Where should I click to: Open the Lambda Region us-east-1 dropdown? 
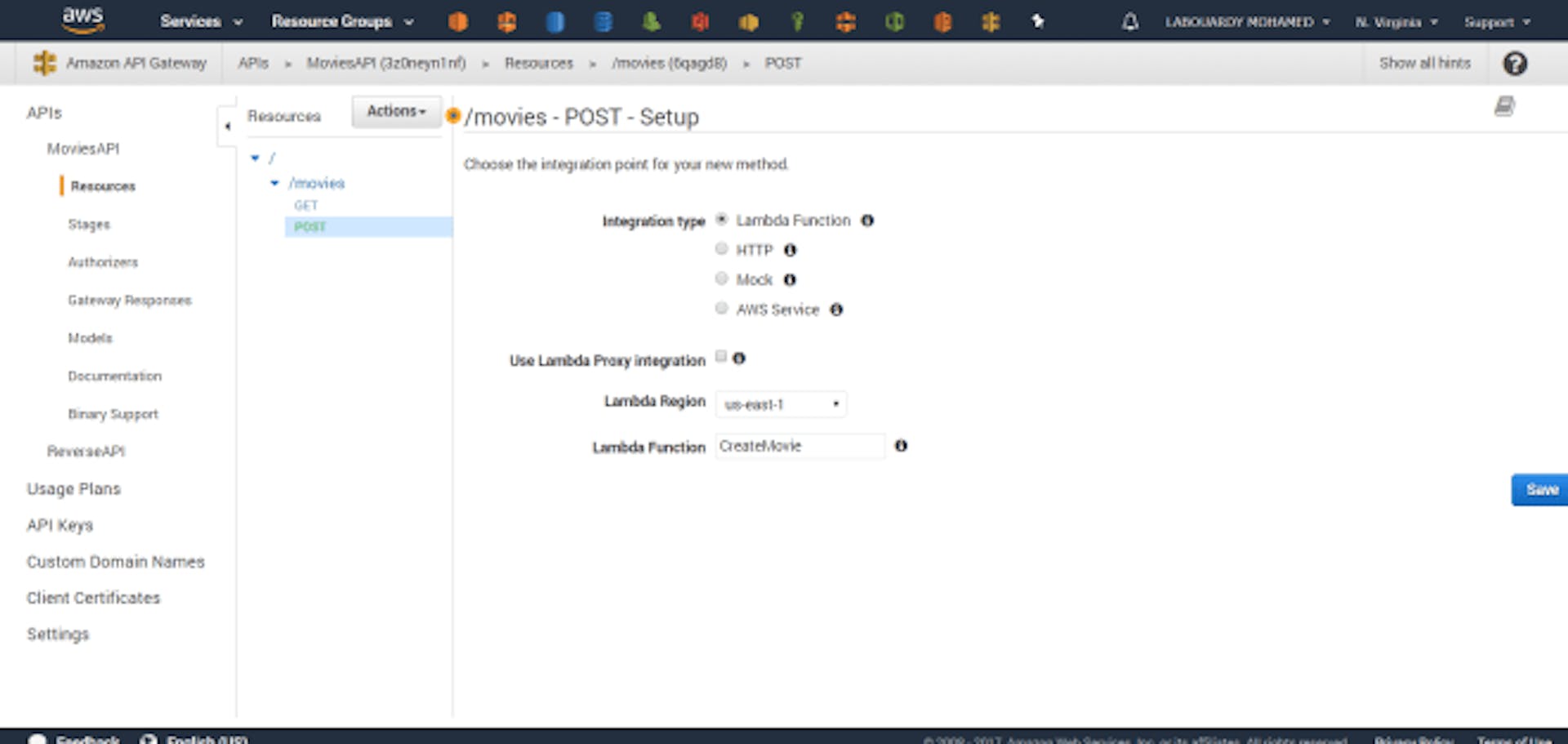[781, 404]
